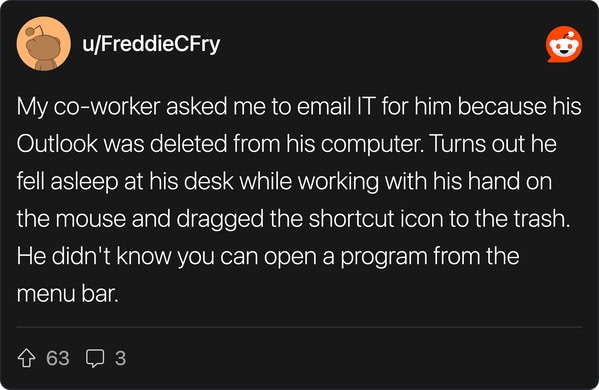Visit the u/FreddieCFry profile link
This screenshot has height=390, width=599.
coord(151,45)
